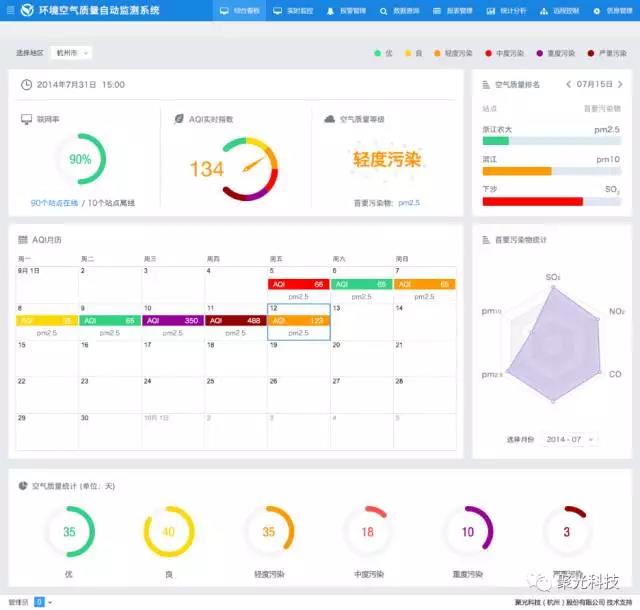Click the dark red ring showing 3 days
Image resolution: width=640 pixels, height=610 pixels.
pyautogui.click(x=567, y=532)
